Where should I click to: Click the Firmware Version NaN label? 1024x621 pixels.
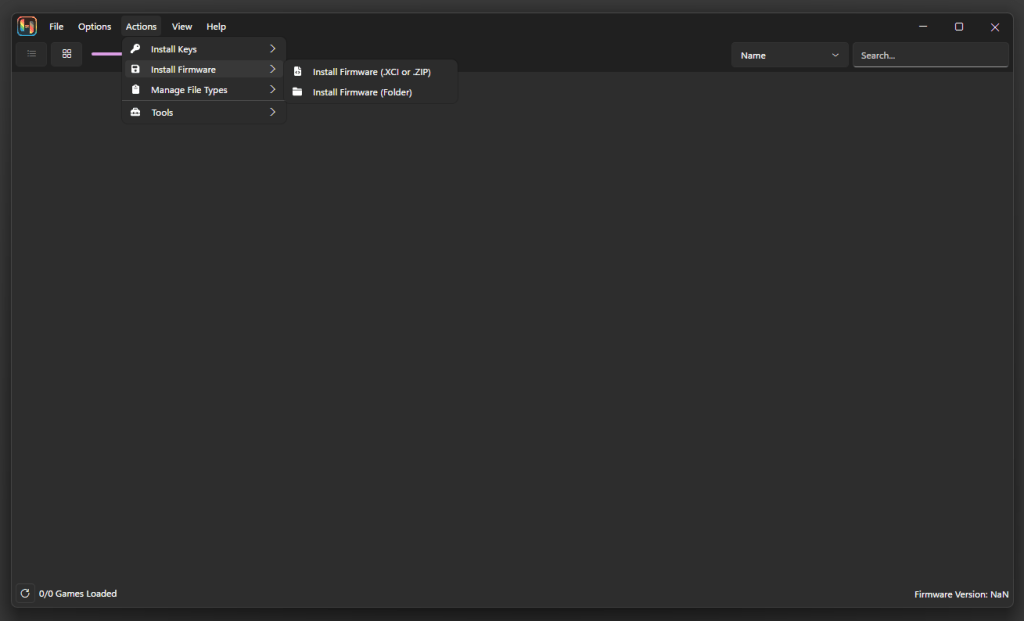[x=960, y=593]
